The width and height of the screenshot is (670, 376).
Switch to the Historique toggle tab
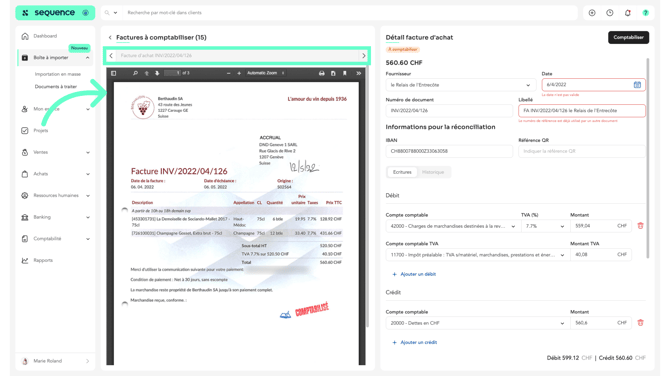433,172
